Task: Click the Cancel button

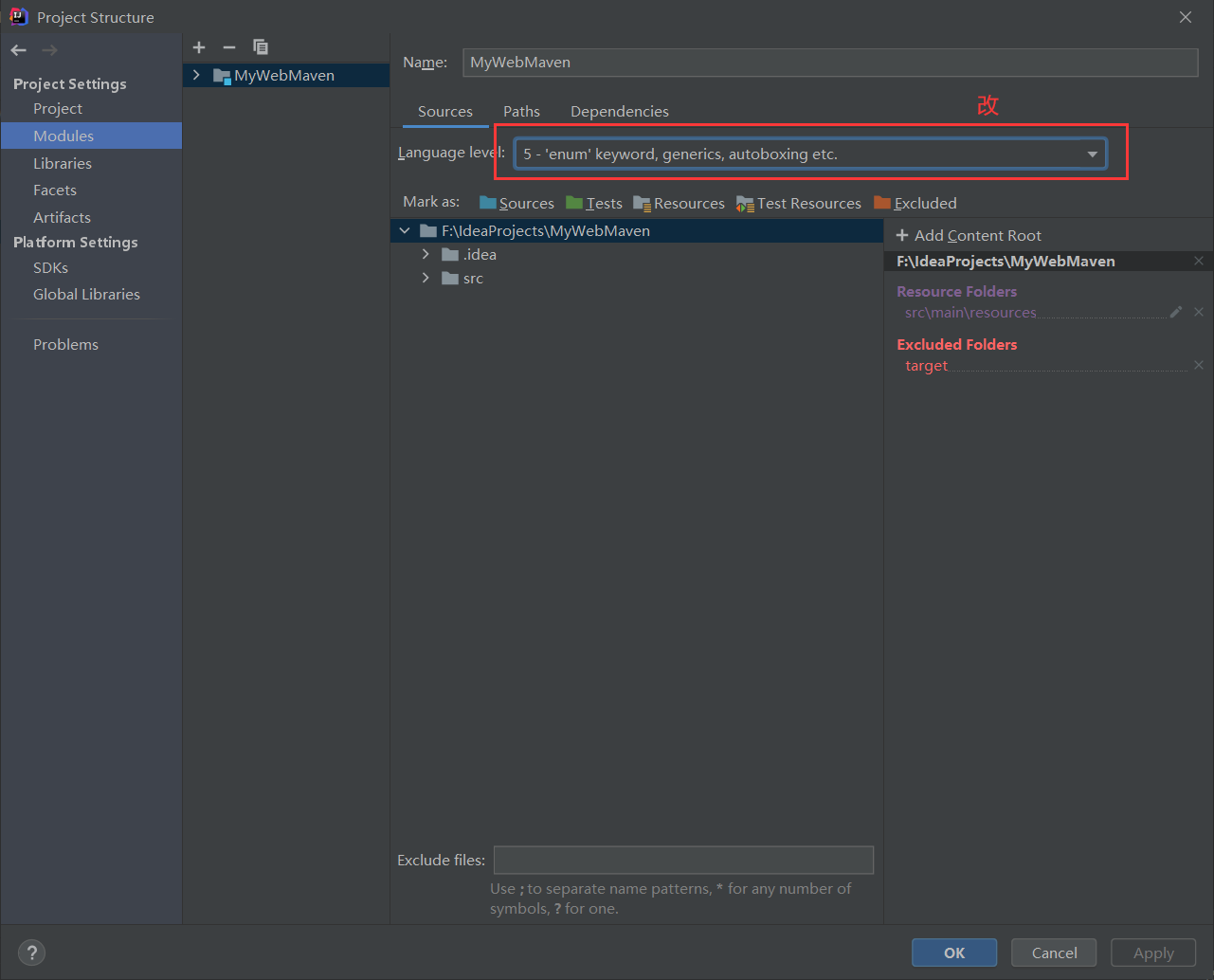Action: (1054, 953)
